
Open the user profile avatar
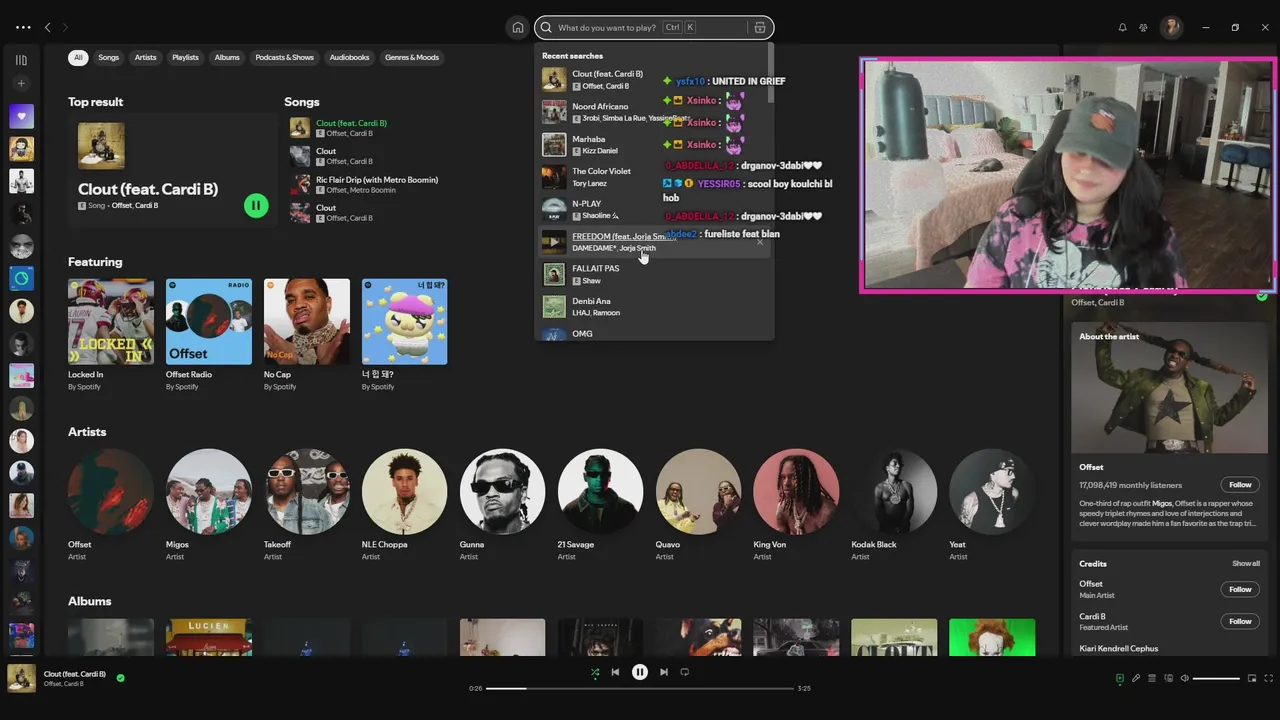pyautogui.click(x=1171, y=27)
